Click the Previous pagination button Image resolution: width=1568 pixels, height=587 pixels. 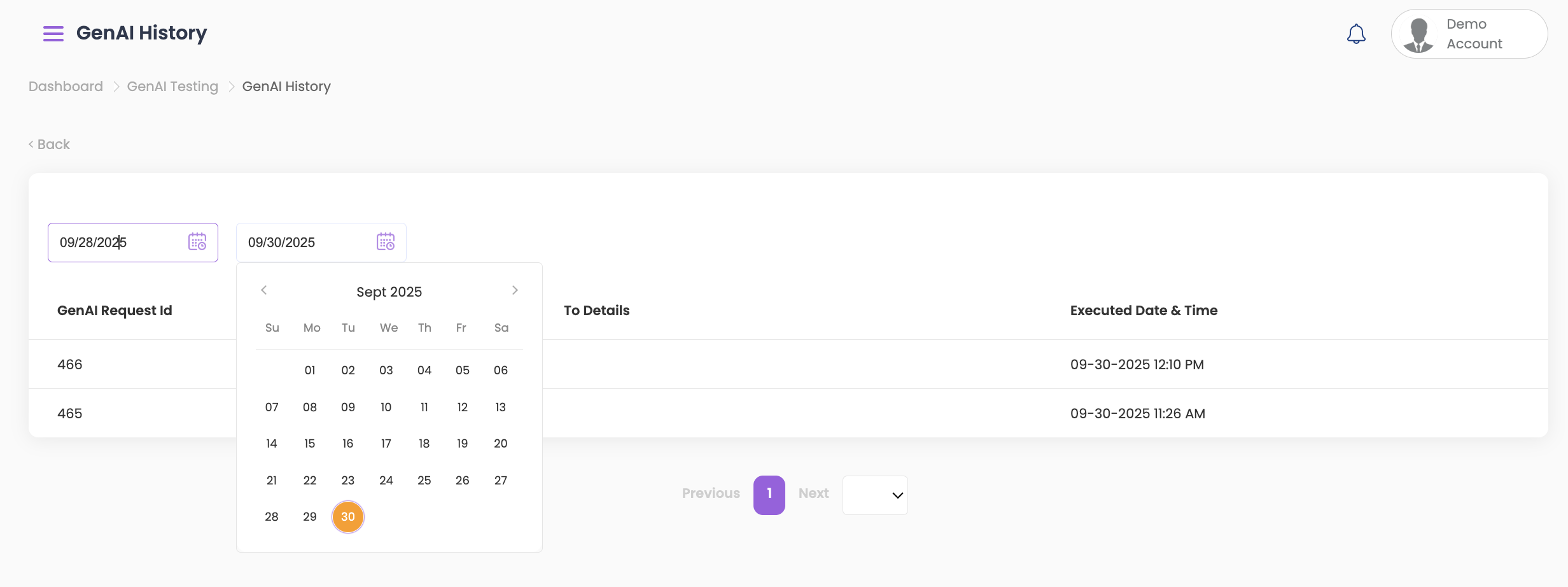tap(711, 493)
